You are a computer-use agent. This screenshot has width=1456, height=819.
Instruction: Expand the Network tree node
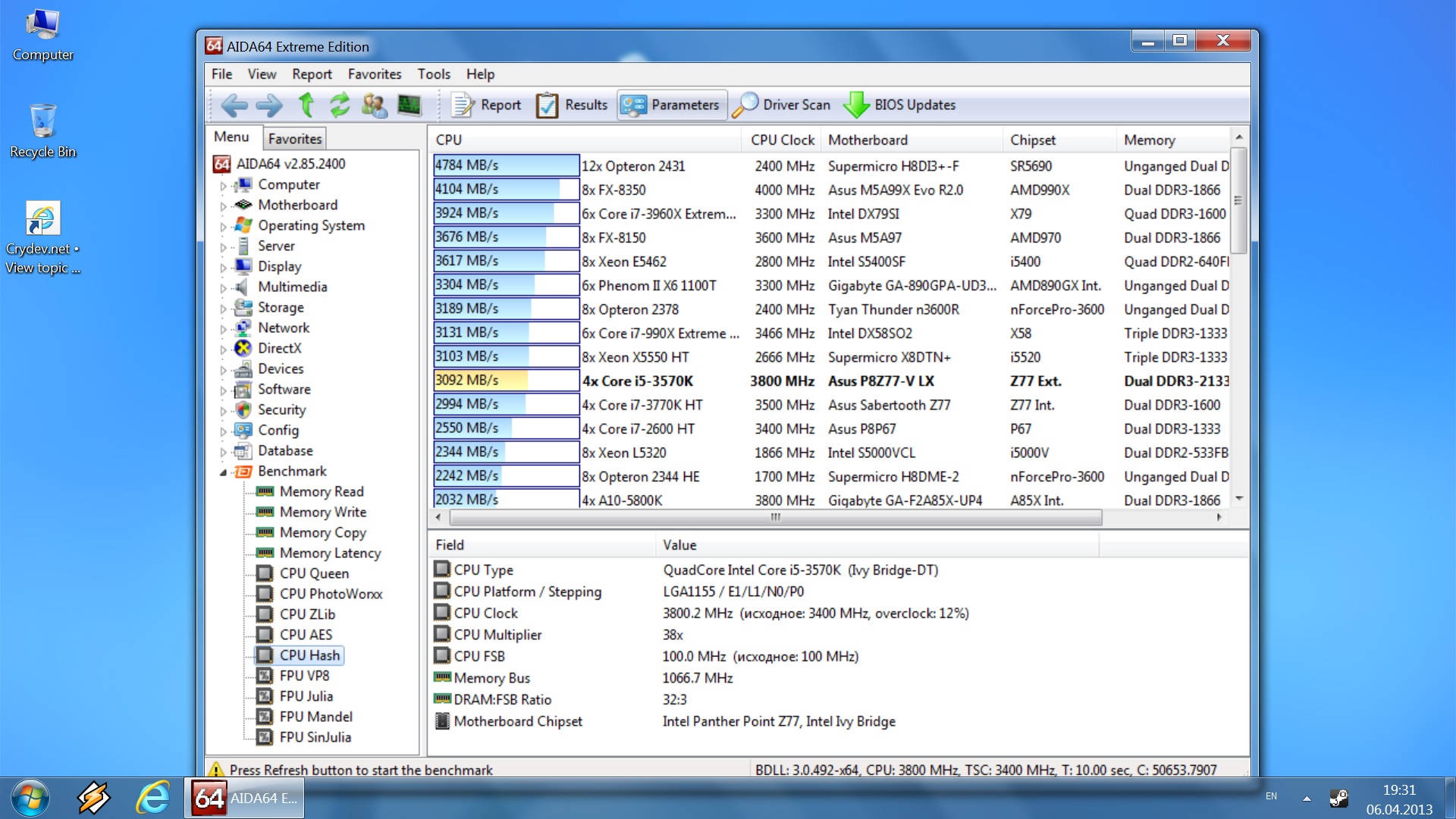pyautogui.click(x=223, y=328)
